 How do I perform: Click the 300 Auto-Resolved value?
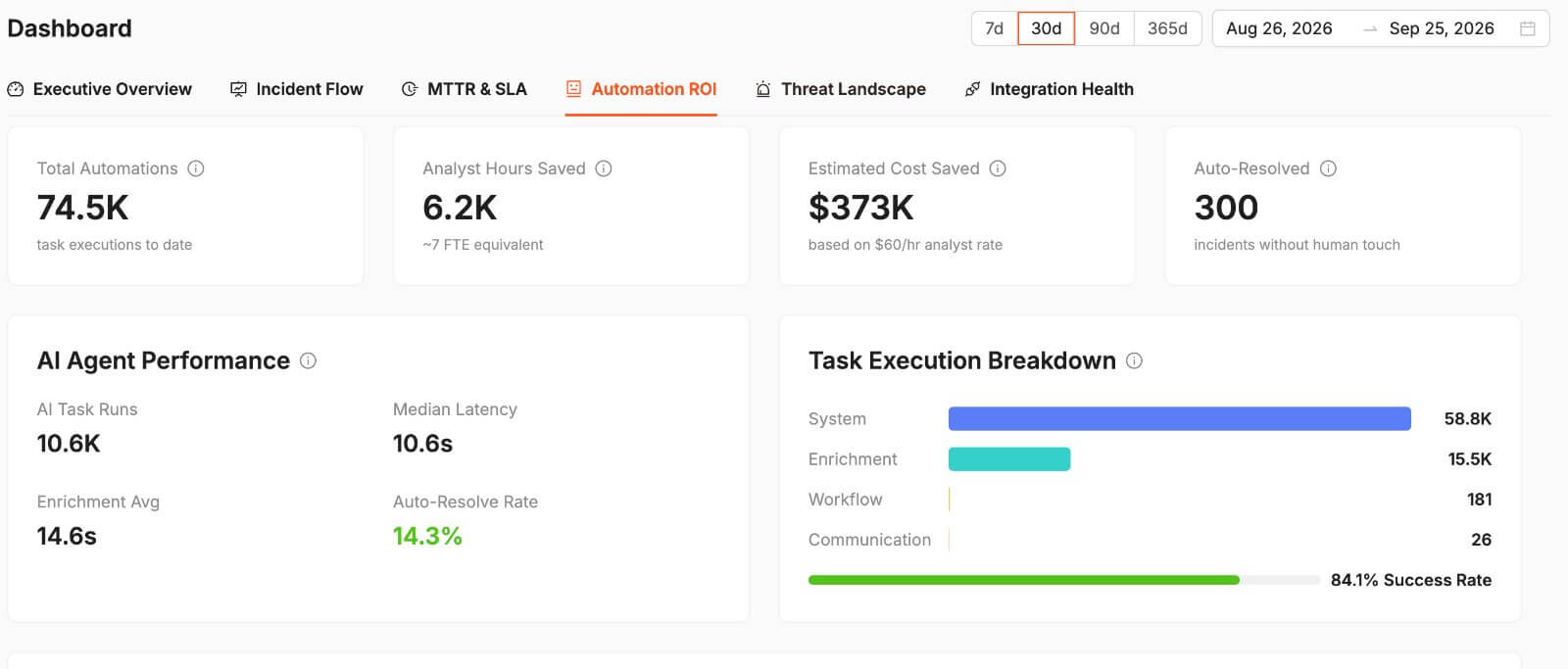pos(1226,208)
